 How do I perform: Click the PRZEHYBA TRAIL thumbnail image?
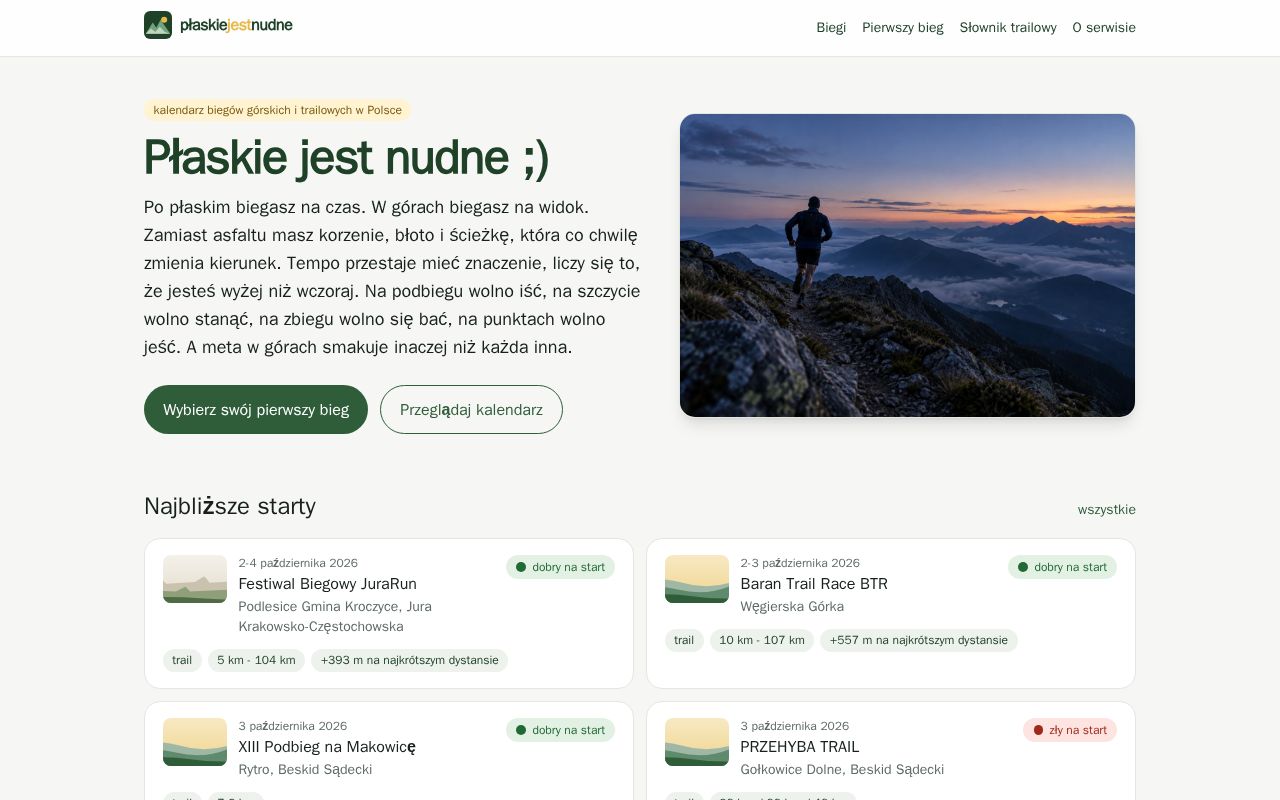[x=697, y=742]
